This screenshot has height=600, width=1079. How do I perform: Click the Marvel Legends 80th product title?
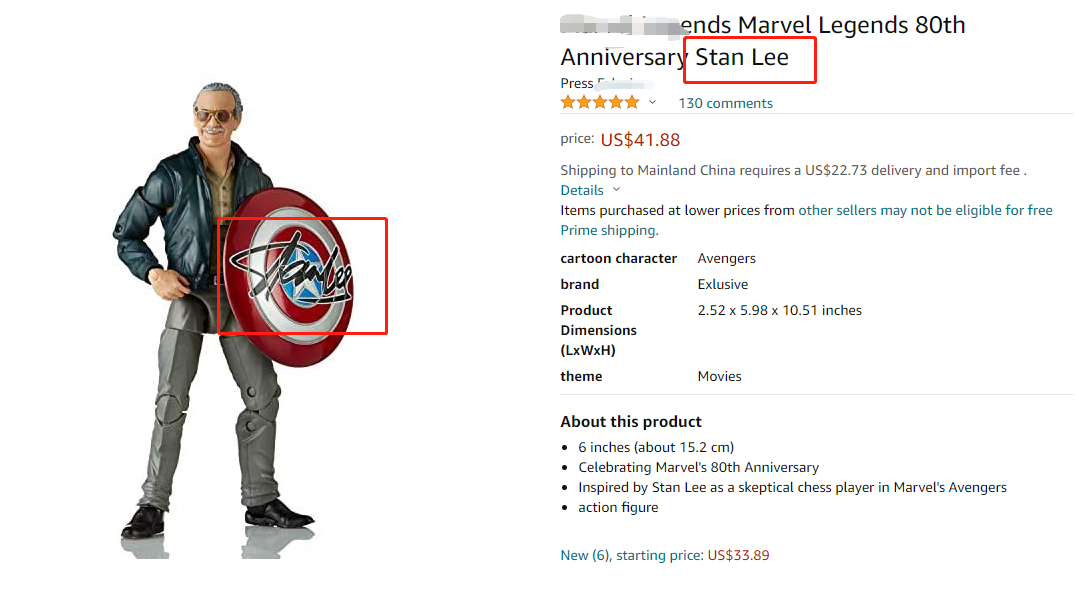click(762, 40)
